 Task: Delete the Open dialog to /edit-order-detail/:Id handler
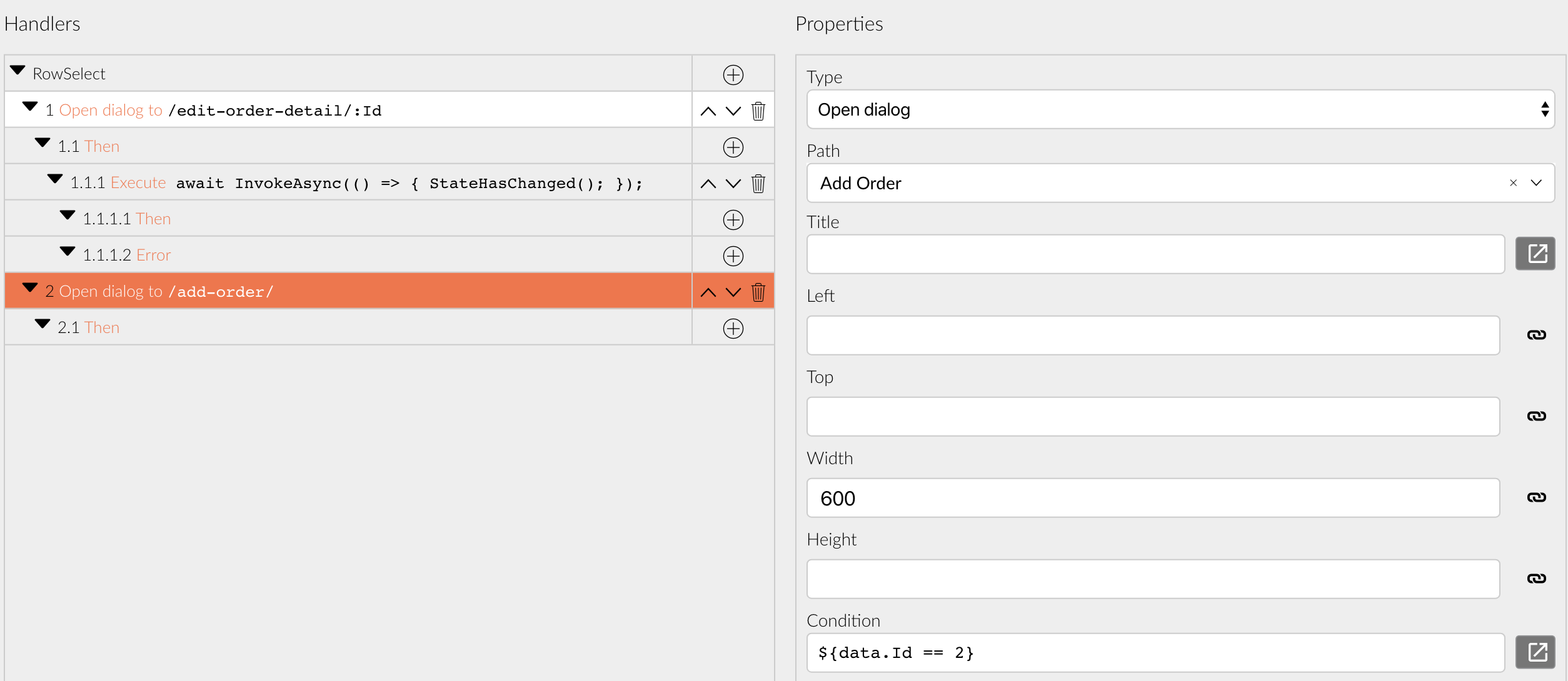click(758, 111)
